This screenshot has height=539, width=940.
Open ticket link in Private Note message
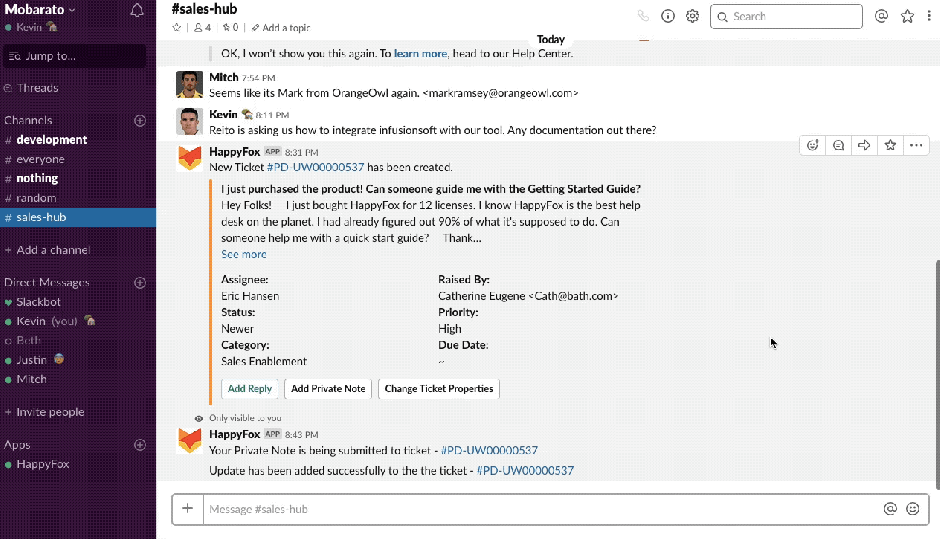click(489, 450)
